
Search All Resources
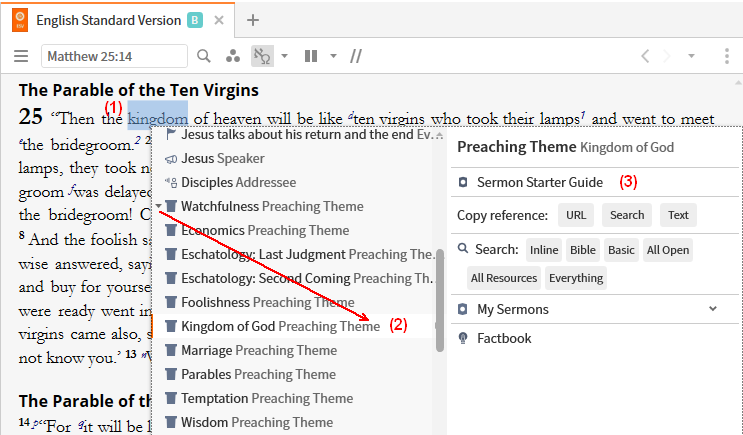[x=504, y=278]
